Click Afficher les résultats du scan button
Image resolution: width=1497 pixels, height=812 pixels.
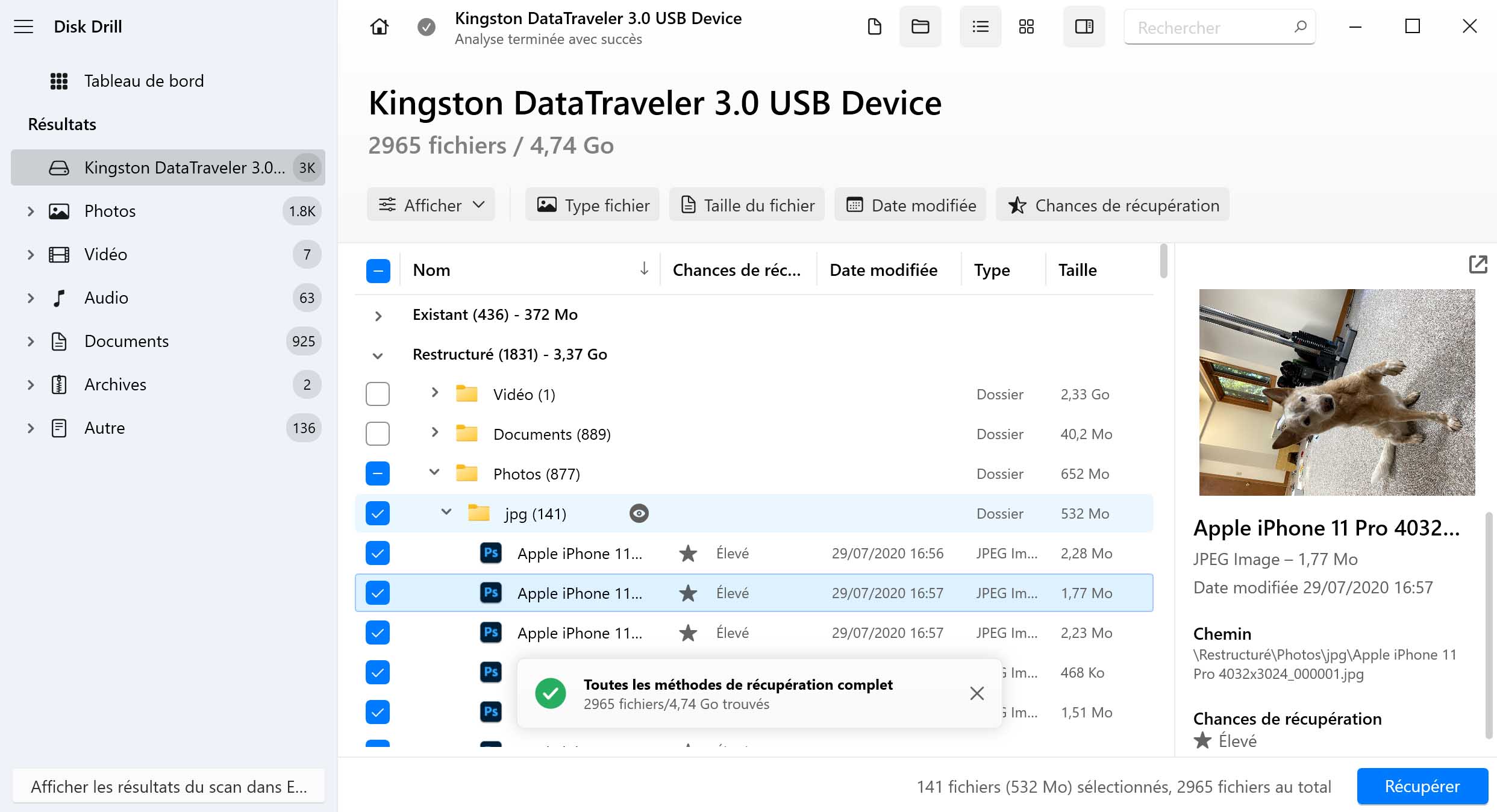tap(169, 786)
